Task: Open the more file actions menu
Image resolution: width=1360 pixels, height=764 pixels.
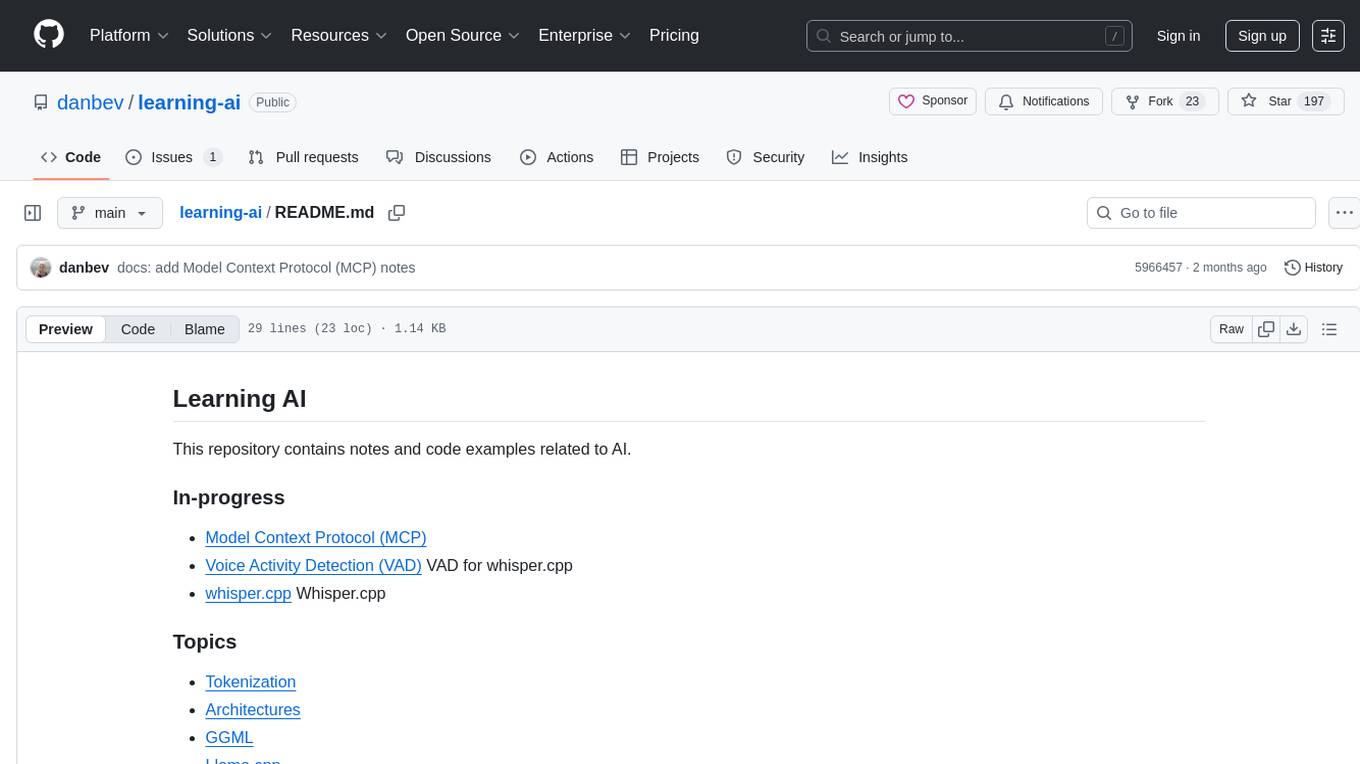Action: (x=1345, y=213)
